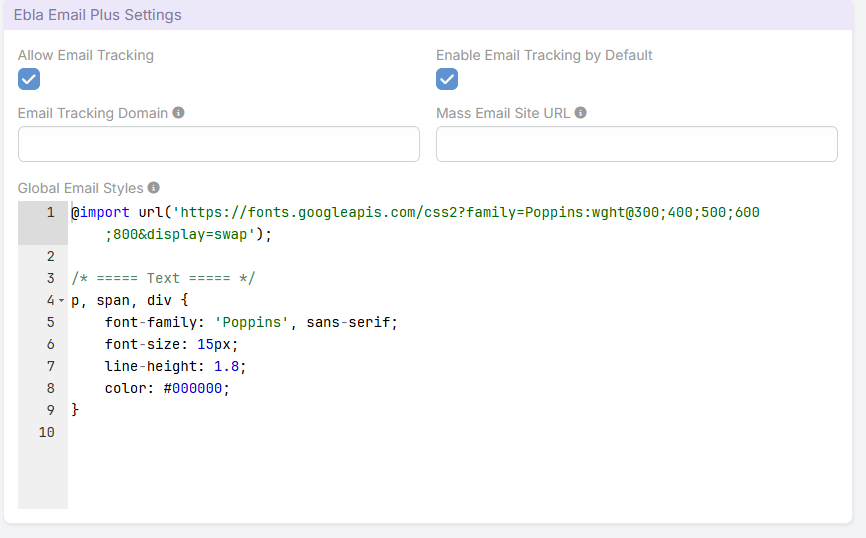Click the Allow Email Tracking label
The width and height of the screenshot is (866, 538).
(x=86, y=55)
